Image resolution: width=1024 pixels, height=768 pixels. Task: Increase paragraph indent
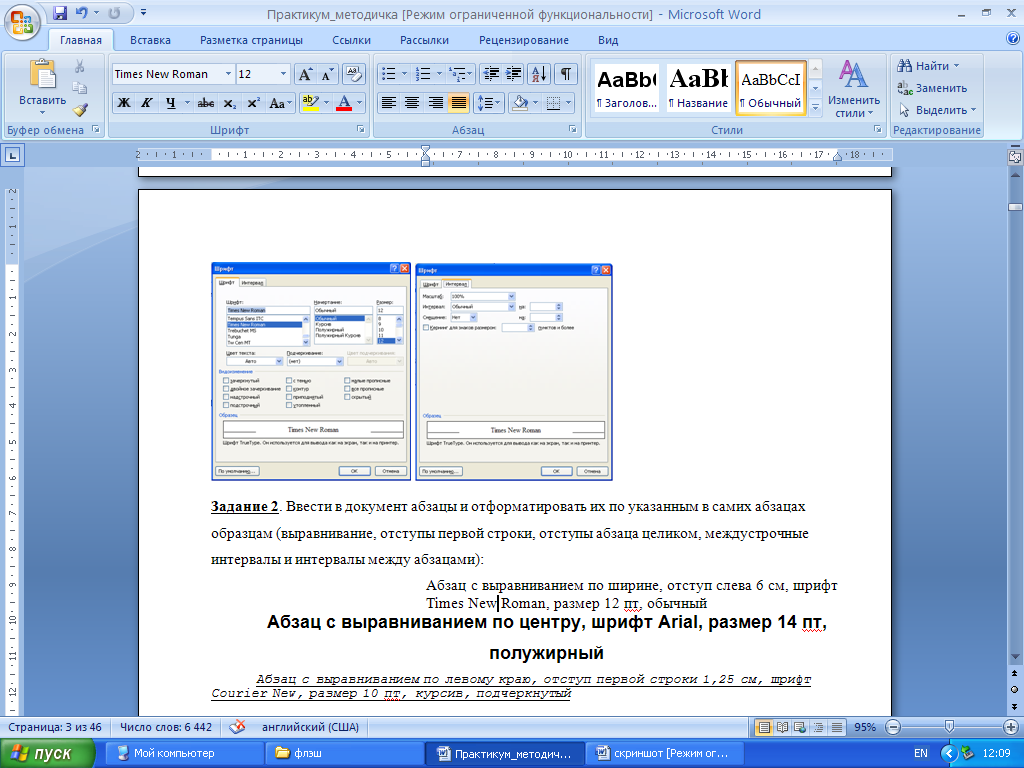tap(514, 74)
